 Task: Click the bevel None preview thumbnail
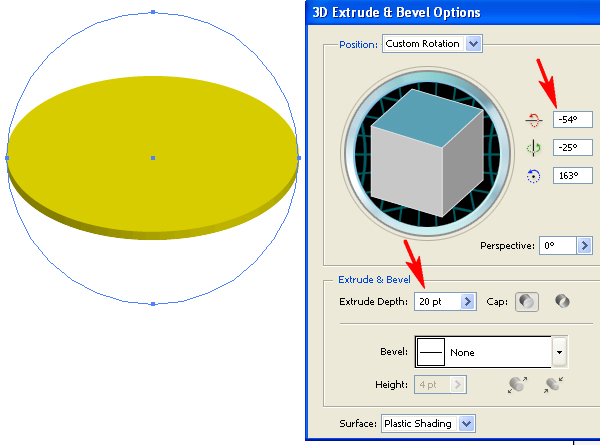pyautogui.click(x=430, y=352)
